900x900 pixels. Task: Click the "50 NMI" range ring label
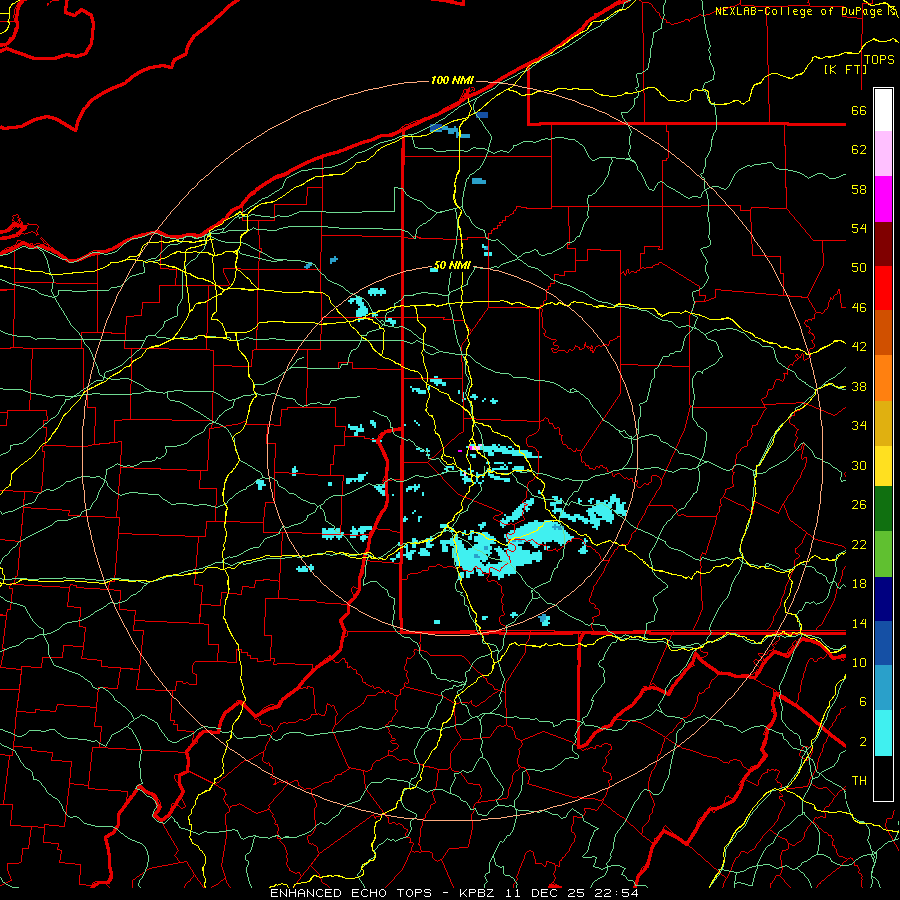coord(452,265)
